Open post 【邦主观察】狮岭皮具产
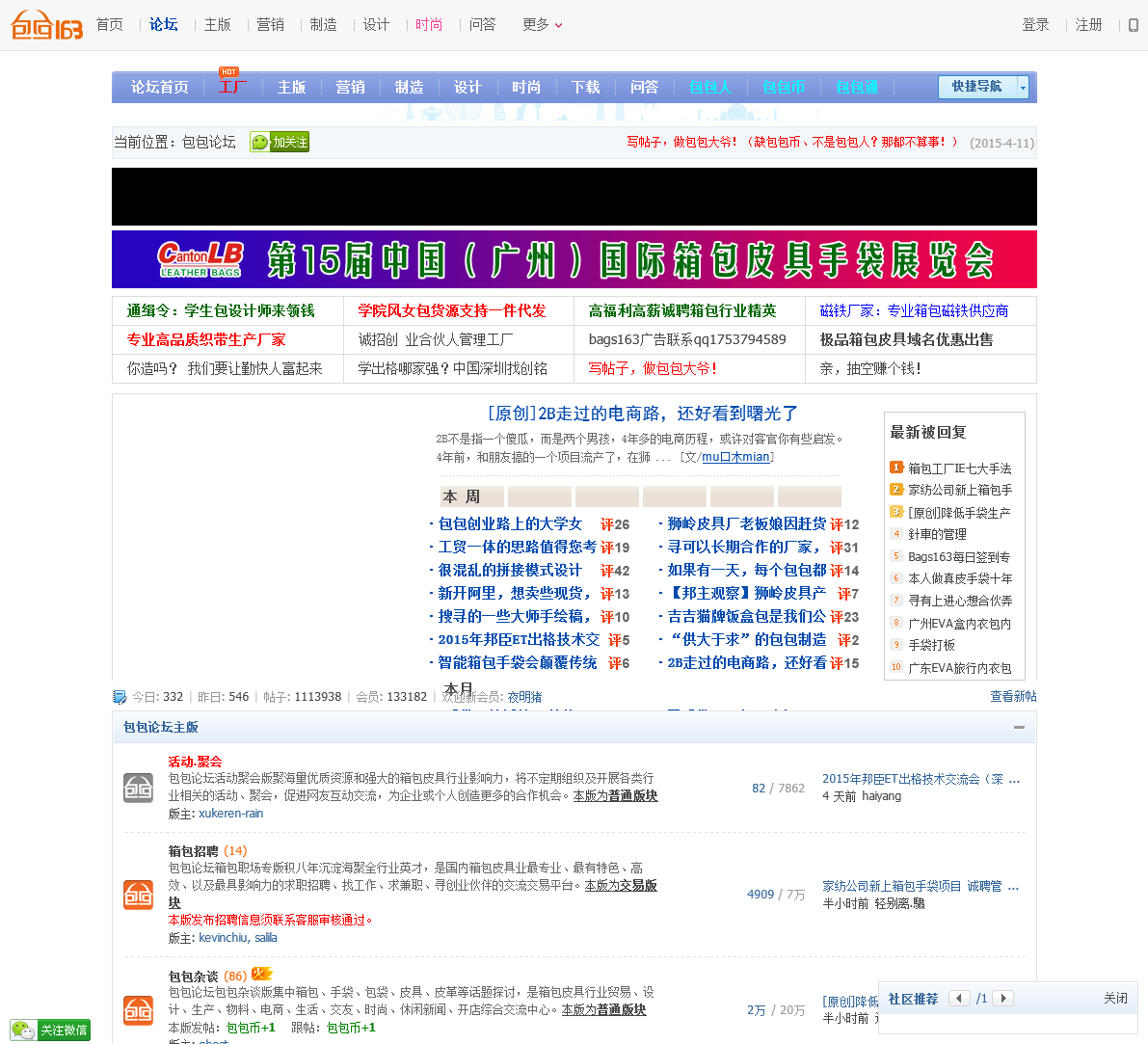The image size is (1148, 1044). (746, 593)
